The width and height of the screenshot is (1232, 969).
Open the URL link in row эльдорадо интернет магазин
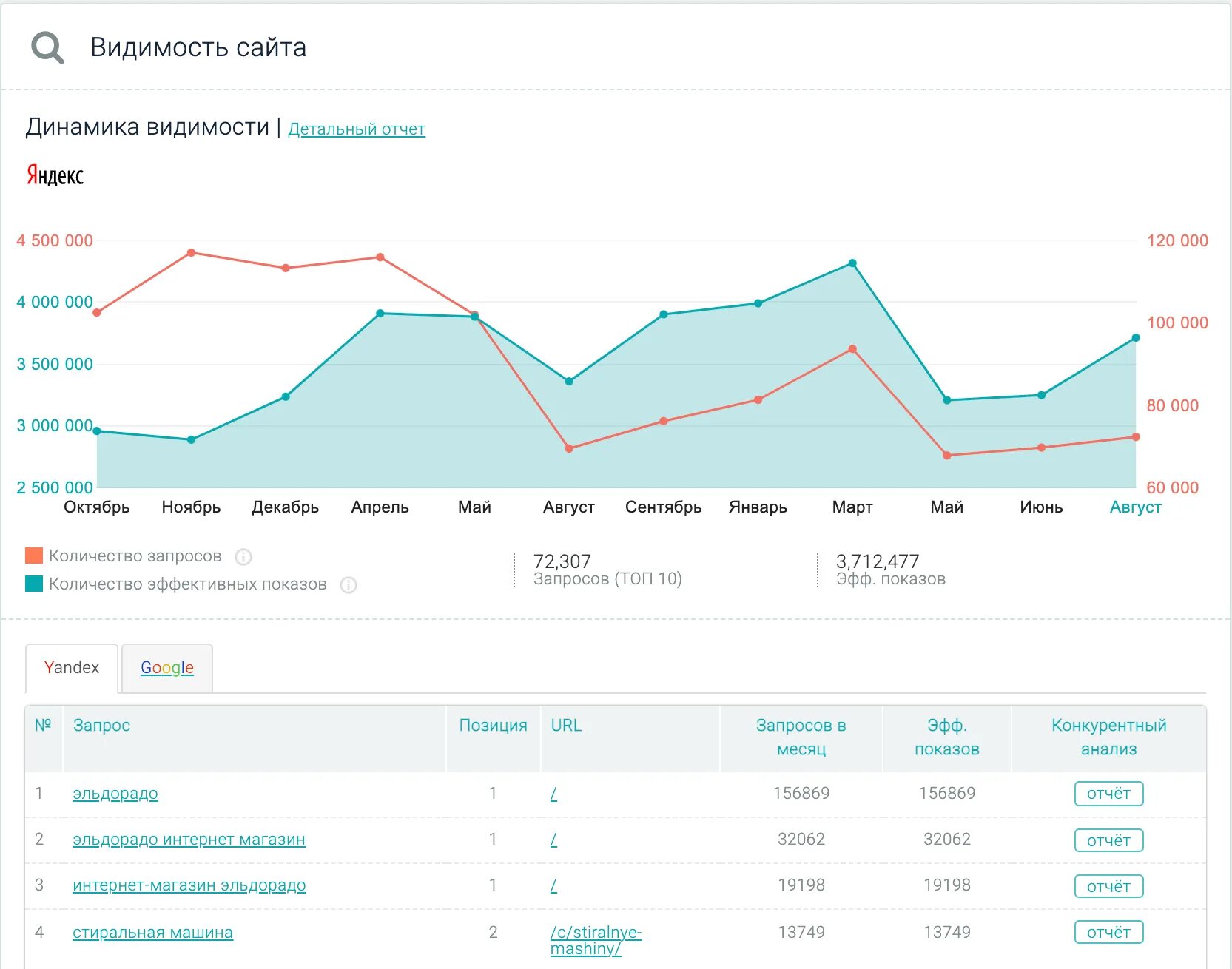tap(553, 840)
